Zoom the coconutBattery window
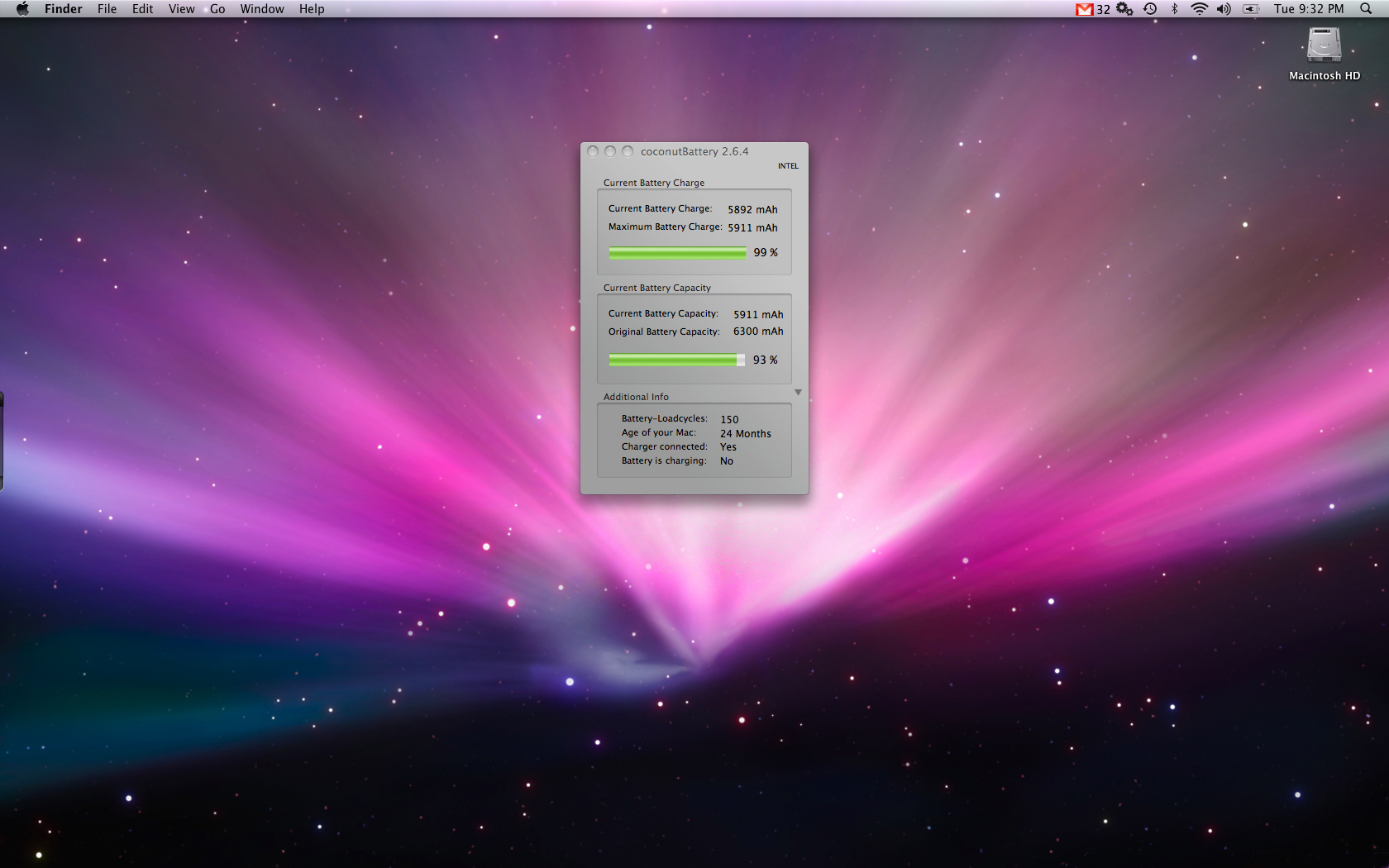This screenshot has width=1389, height=868. pos(628,151)
